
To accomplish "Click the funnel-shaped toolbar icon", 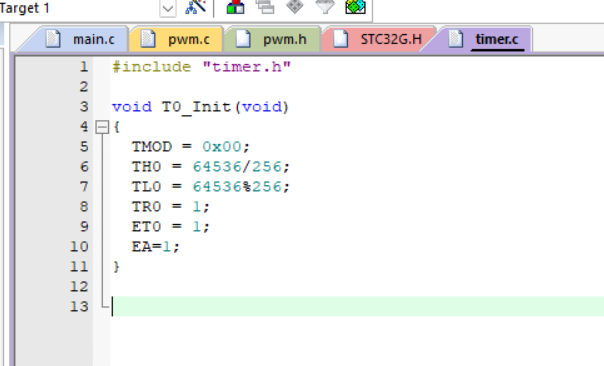I will coord(325,6).
